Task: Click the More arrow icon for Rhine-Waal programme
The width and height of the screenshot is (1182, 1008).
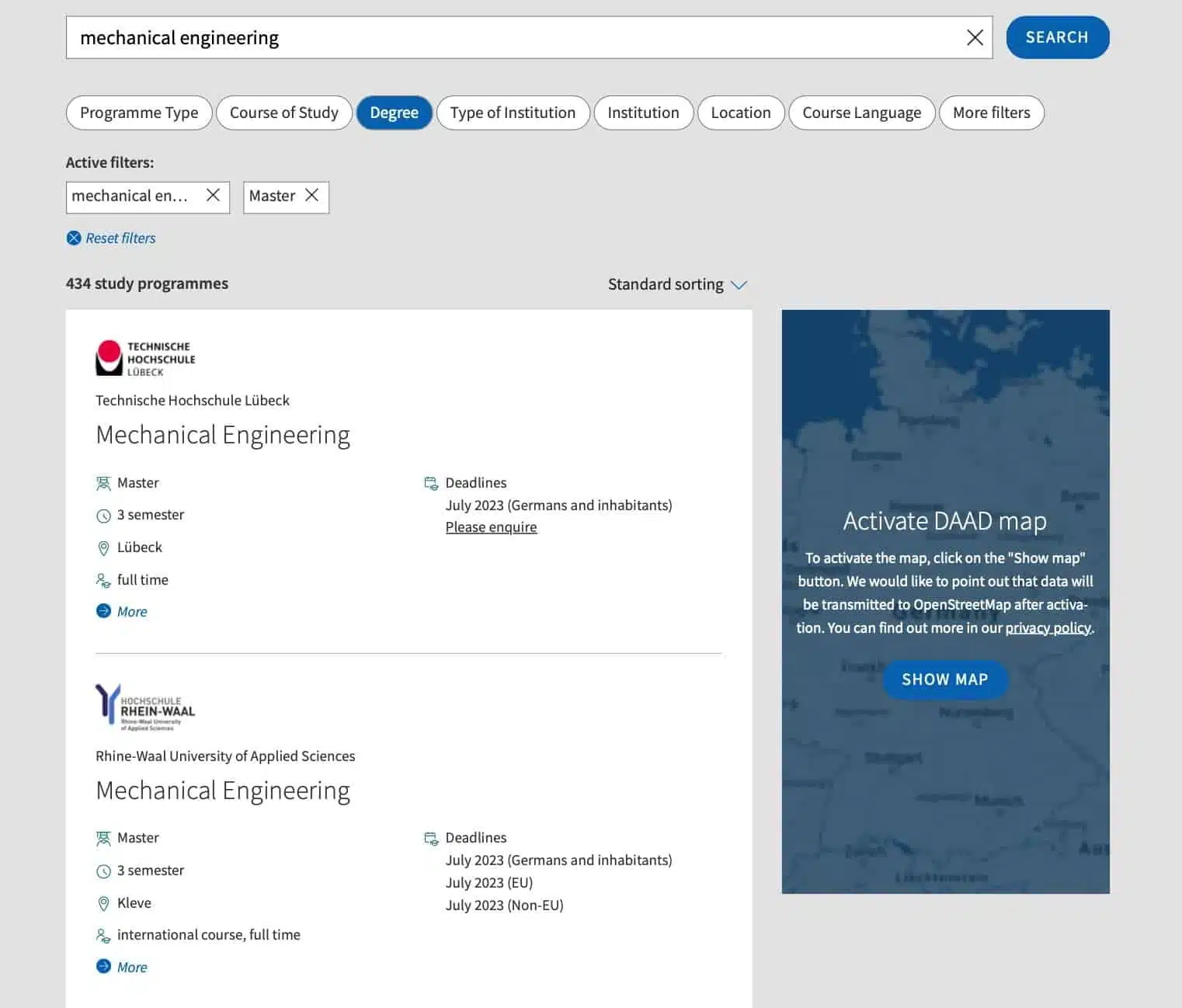Action: [103, 966]
